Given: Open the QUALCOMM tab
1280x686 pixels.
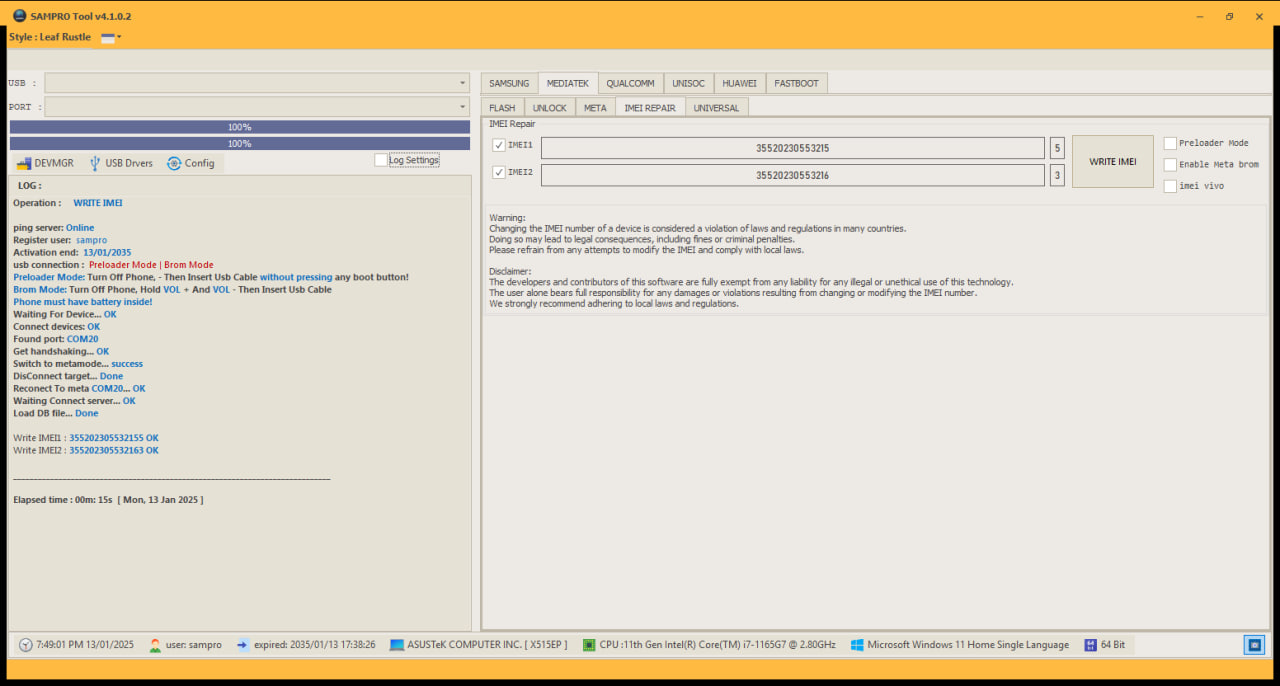Looking at the screenshot, I should 631,83.
